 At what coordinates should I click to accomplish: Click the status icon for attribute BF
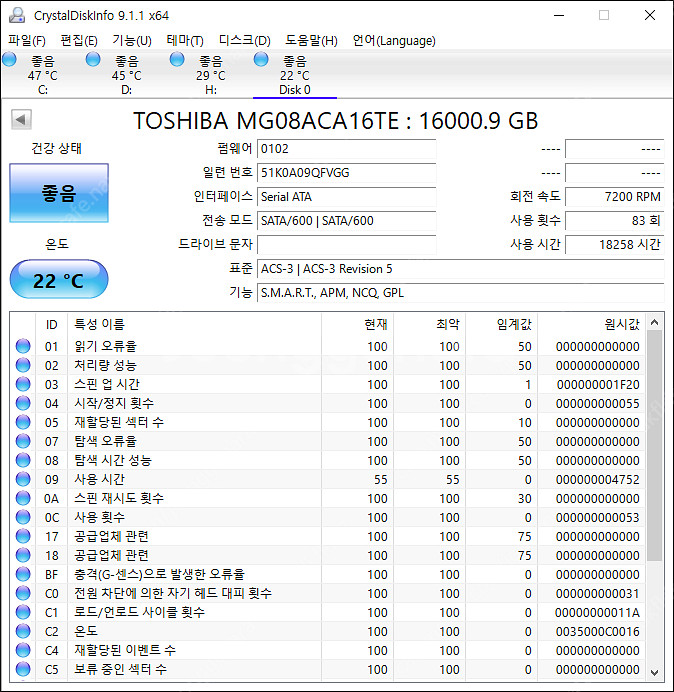[23, 574]
